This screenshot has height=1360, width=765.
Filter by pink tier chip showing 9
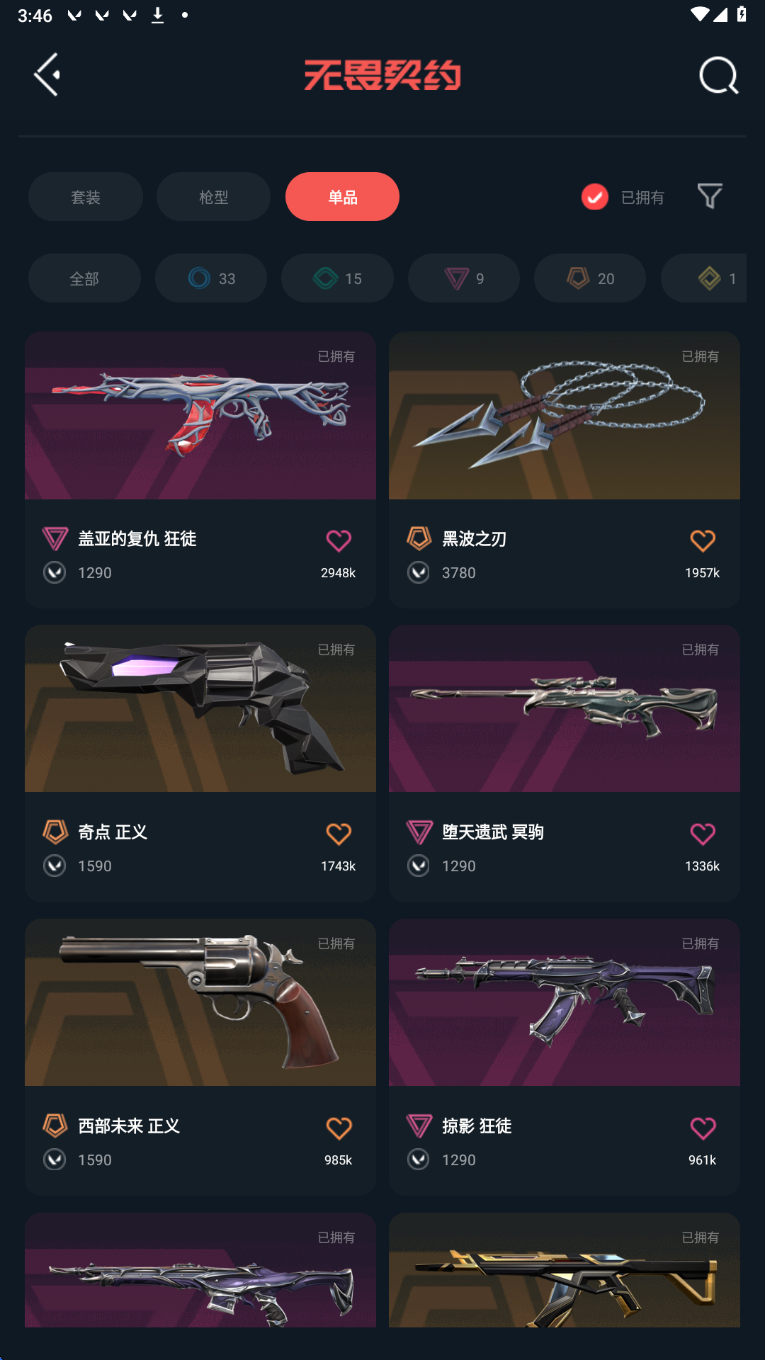(x=464, y=278)
